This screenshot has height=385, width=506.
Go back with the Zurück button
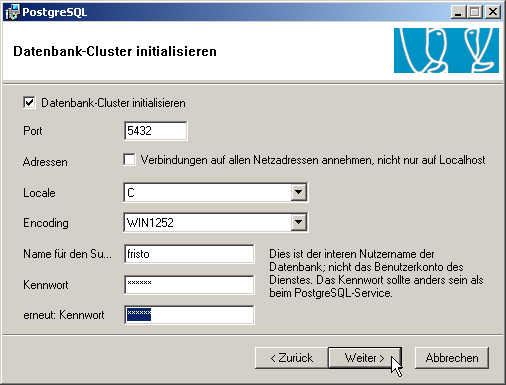click(292, 358)
